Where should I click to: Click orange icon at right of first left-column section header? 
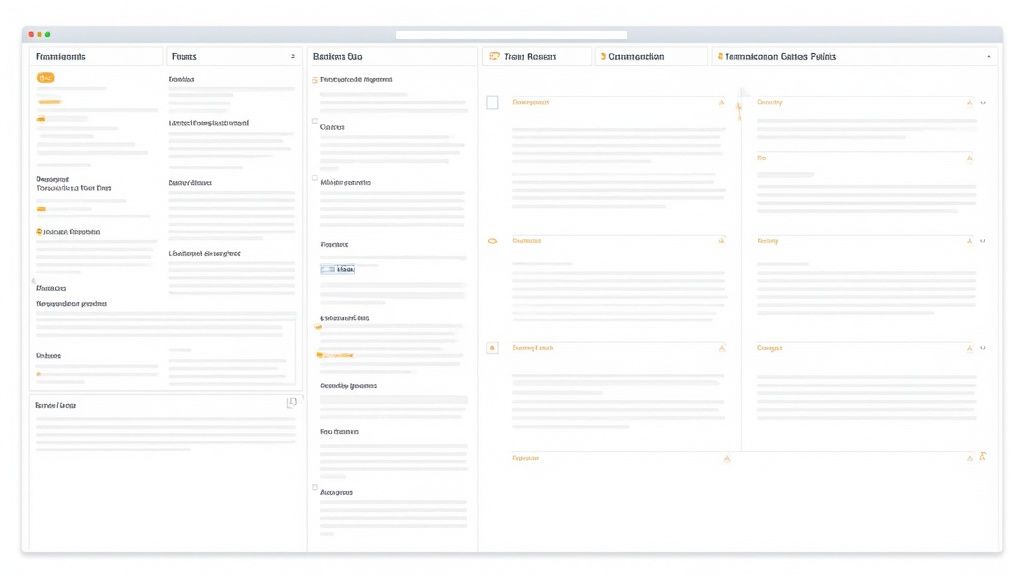(720, 102)
